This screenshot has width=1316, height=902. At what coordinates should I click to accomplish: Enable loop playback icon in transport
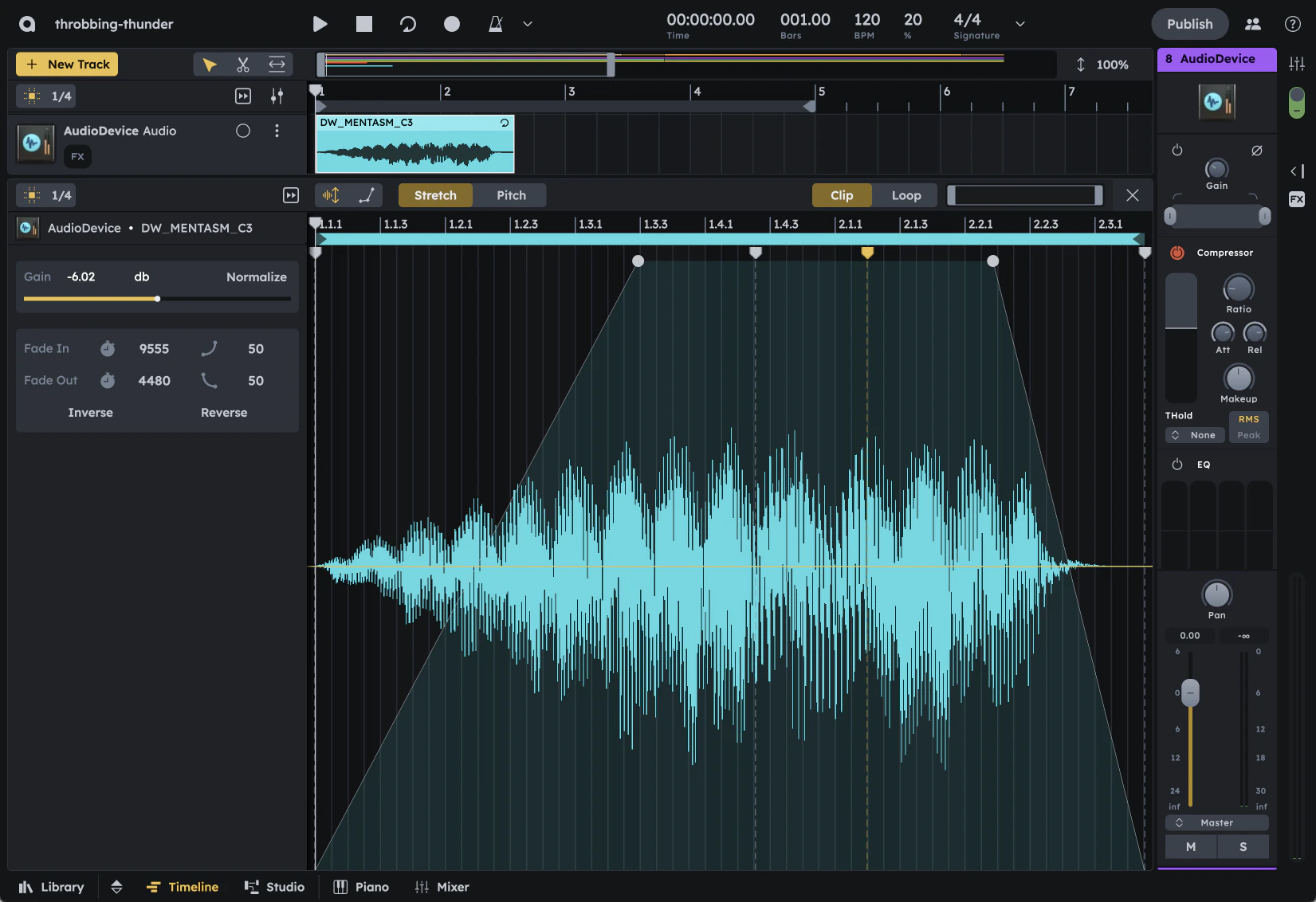[x=408, y=24]
